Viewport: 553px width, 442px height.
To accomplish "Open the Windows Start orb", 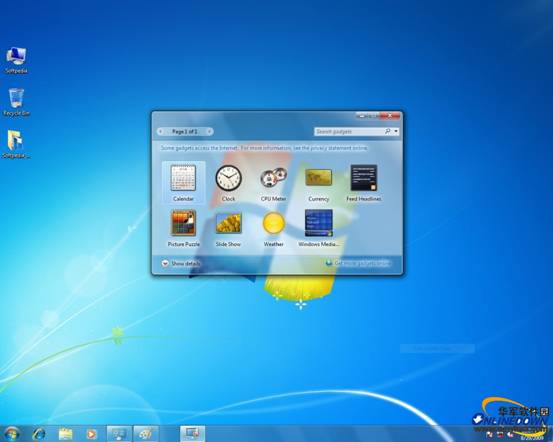I will 11,434.
